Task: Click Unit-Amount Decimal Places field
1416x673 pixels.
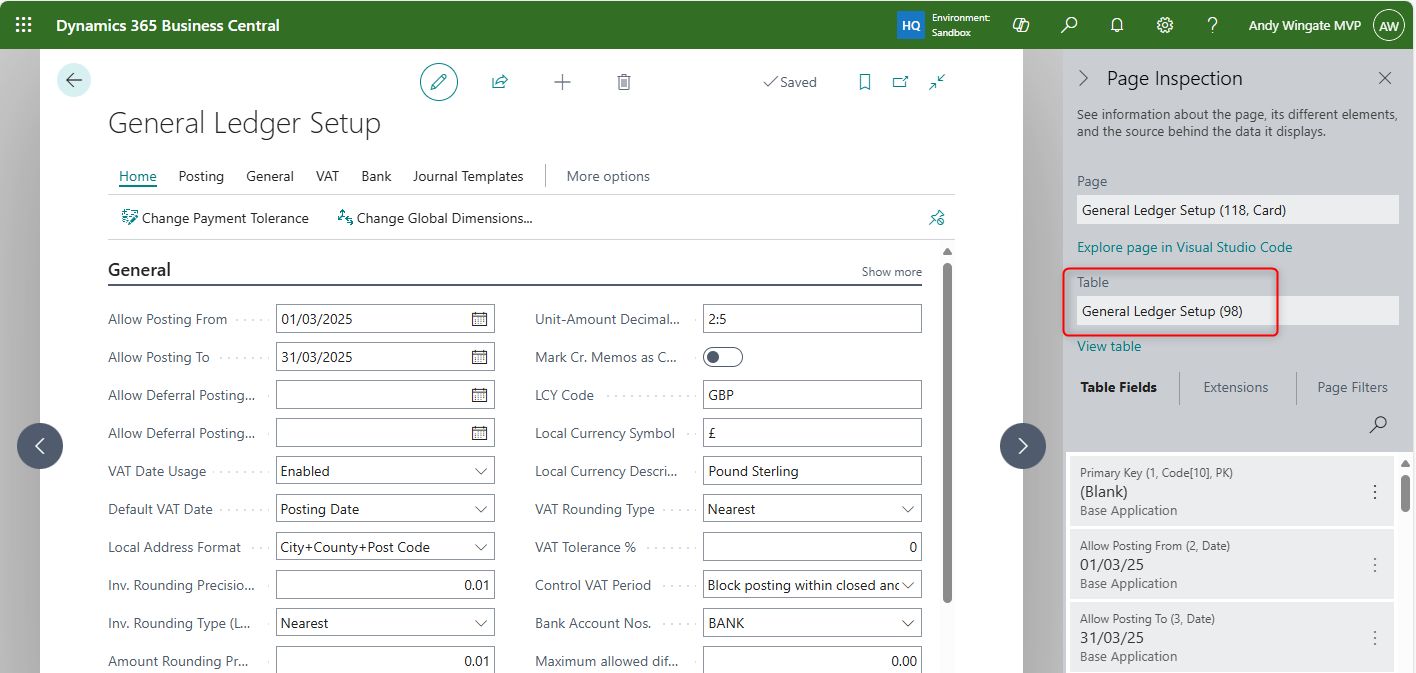Action: click(x=812, y=319)
